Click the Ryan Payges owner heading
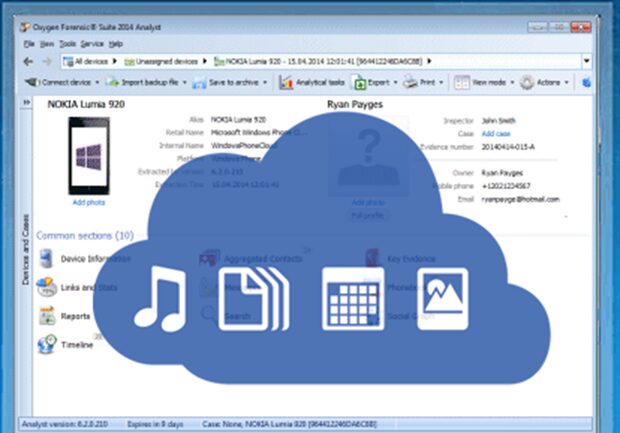 (x=355, y=104)
